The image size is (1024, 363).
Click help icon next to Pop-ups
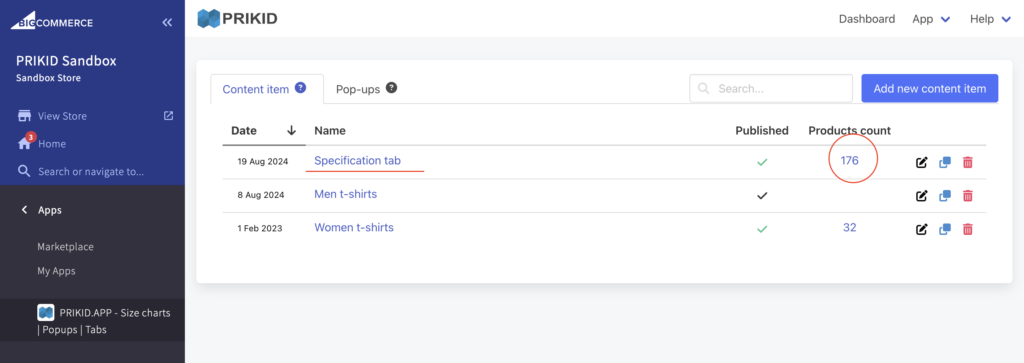[x=391, y=87]
